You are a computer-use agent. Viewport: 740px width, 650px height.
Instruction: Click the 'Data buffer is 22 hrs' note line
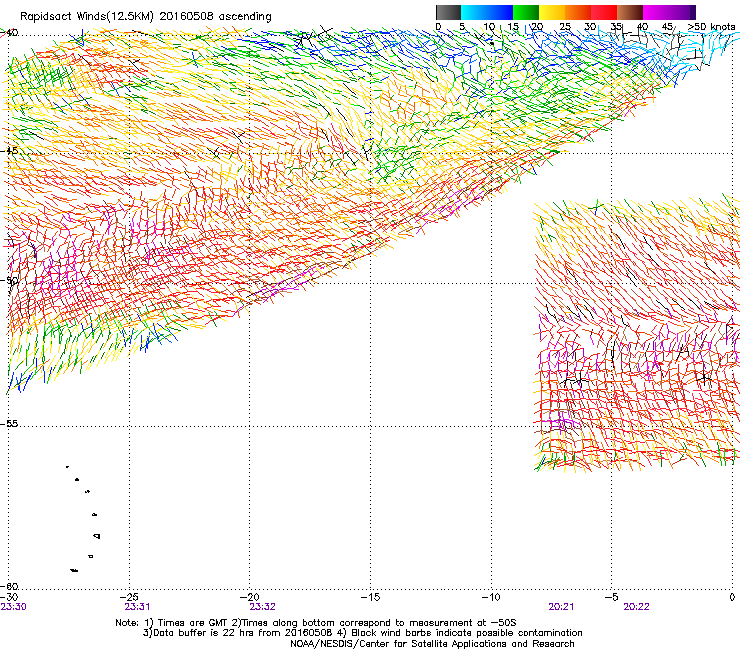click(x=362, y=633)
